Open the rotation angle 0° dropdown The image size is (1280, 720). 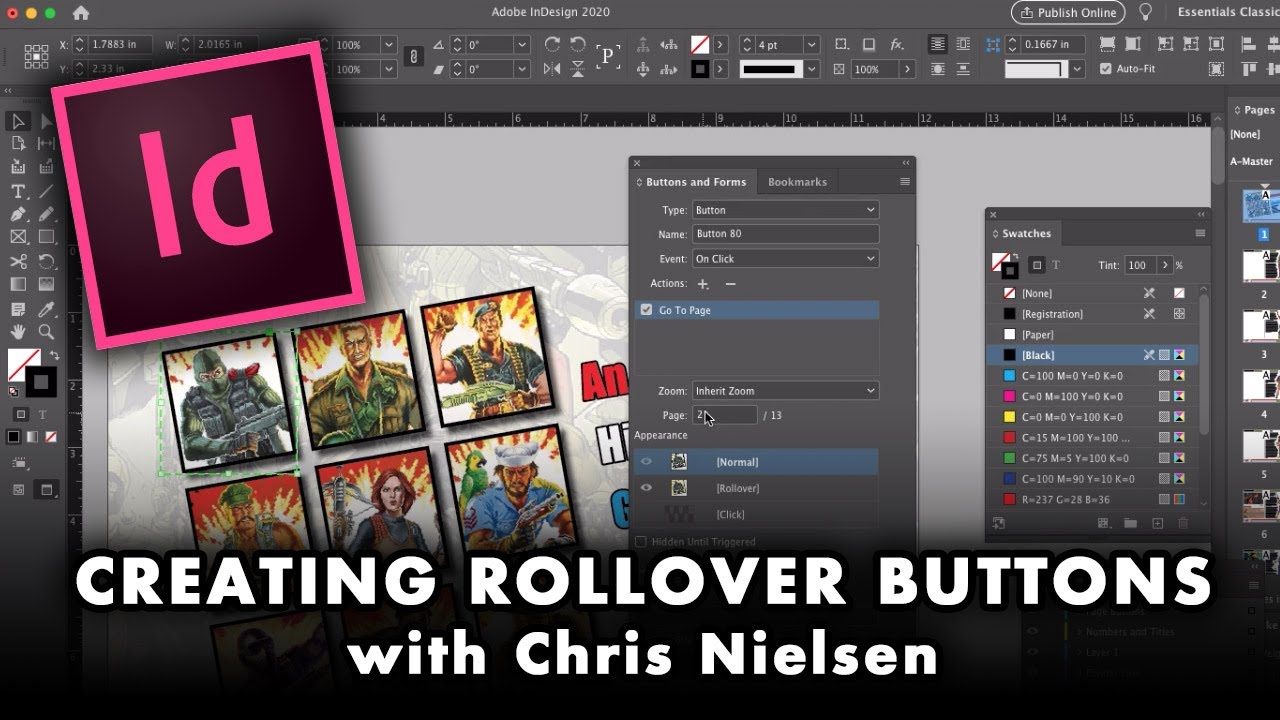(522, 45)
